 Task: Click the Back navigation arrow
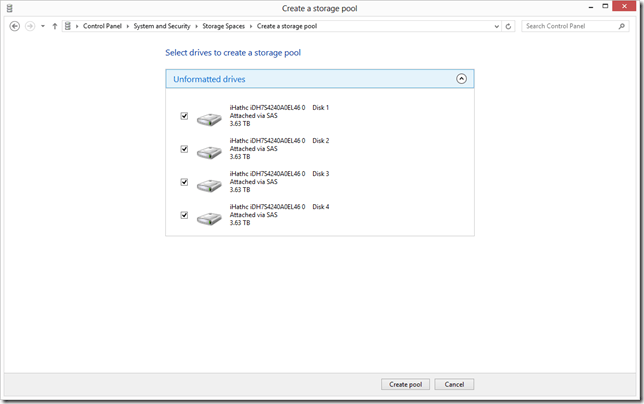(x=15, y=26)
